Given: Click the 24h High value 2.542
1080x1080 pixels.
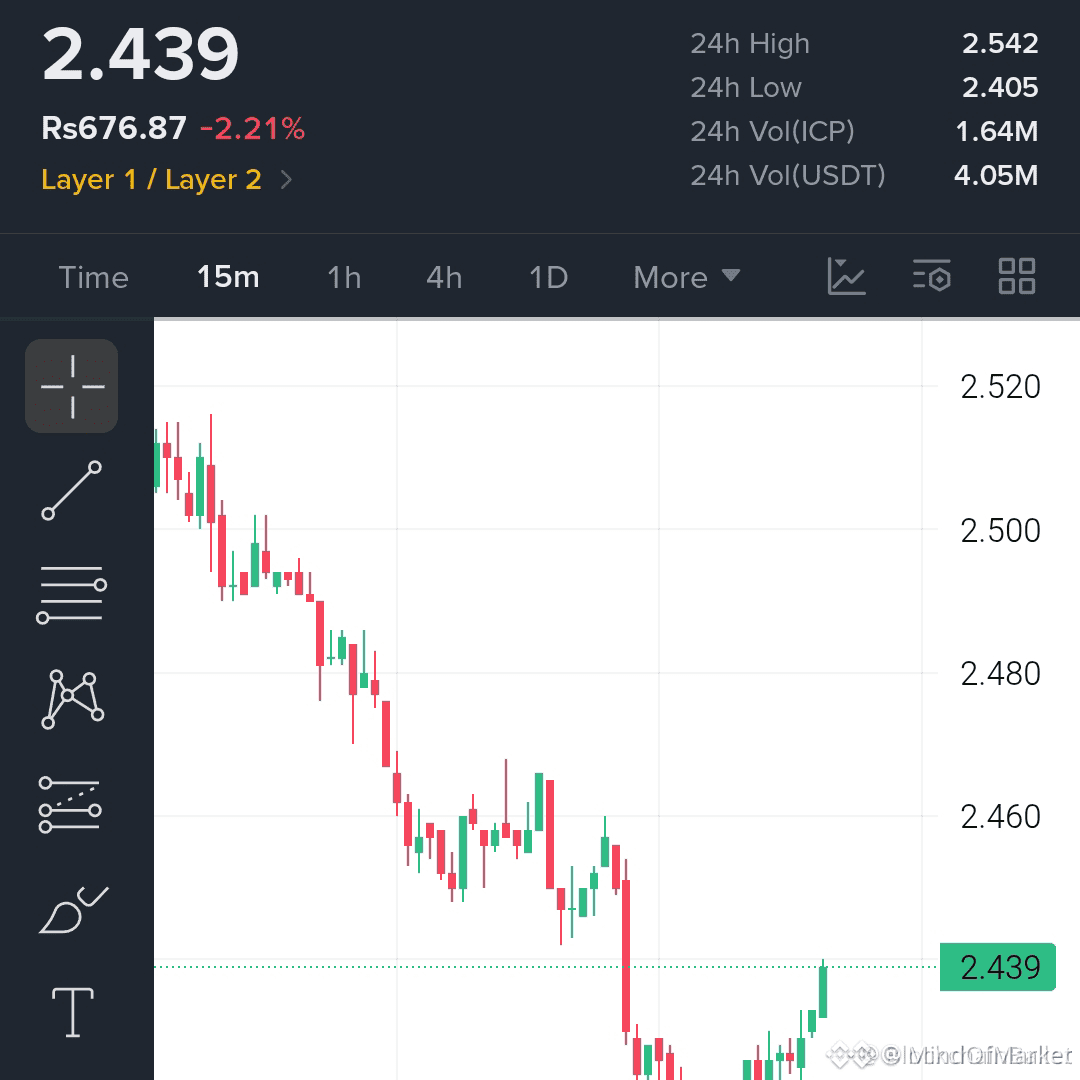Looking at the screenshot, I should [1000, 43].
